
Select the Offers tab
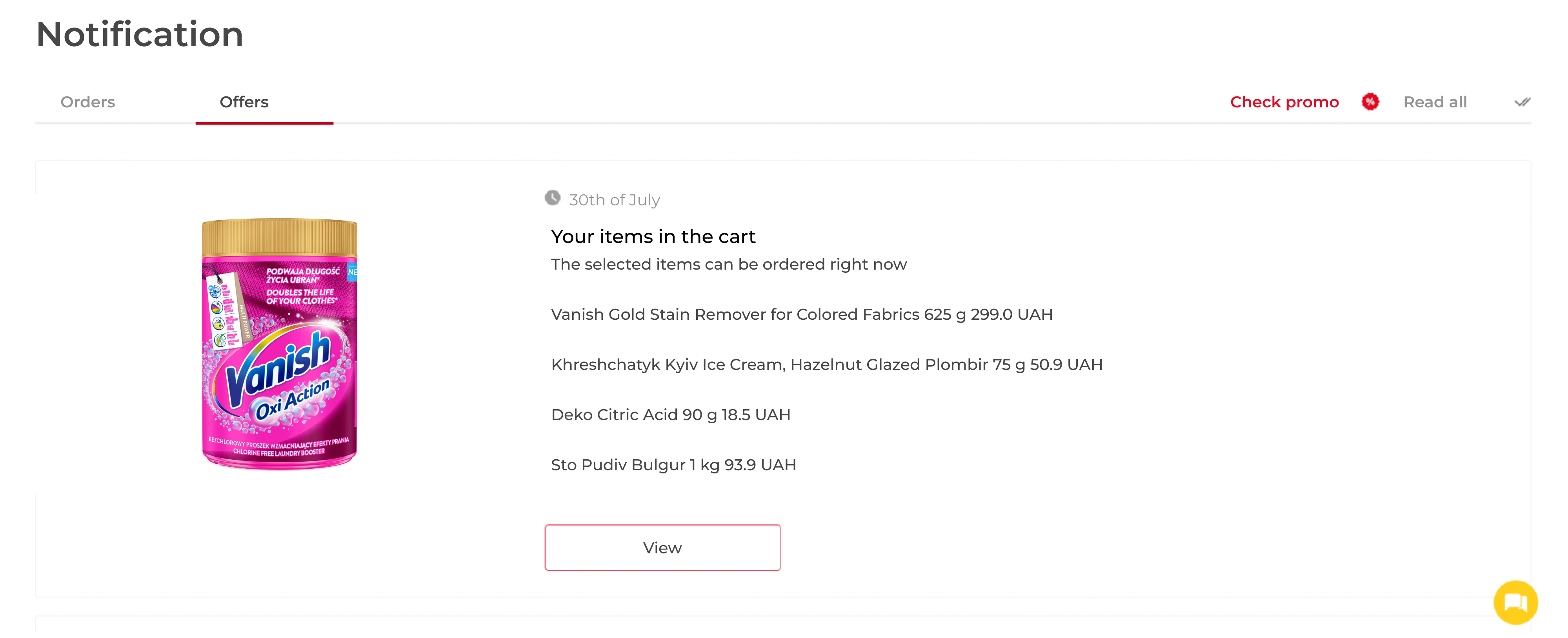point(244,101)
